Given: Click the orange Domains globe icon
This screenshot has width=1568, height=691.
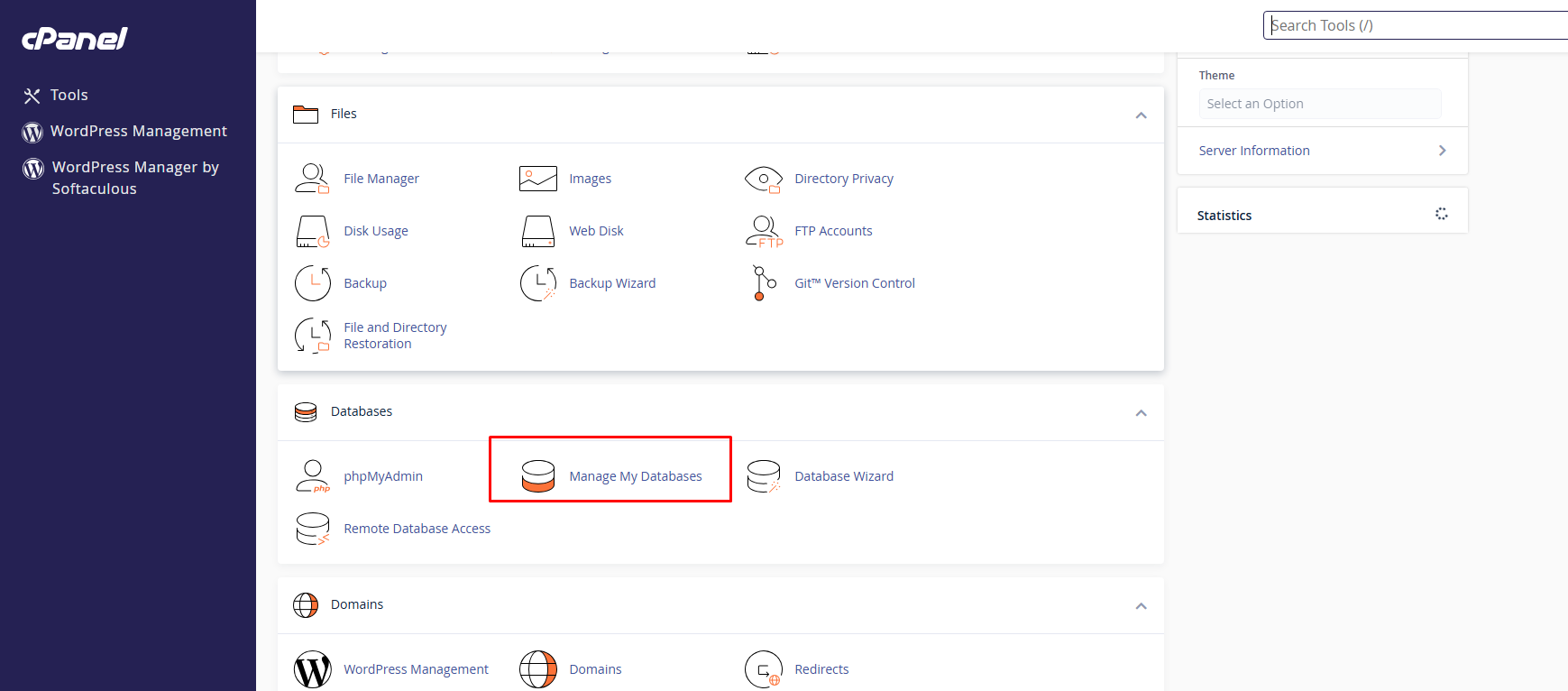Looking at the screenshot, I should pos(538,669).
